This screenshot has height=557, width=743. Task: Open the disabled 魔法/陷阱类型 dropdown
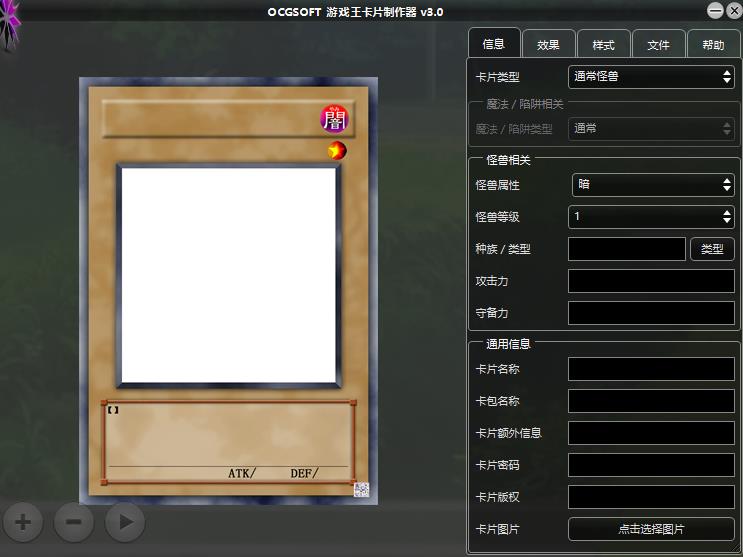pos(651,128)
